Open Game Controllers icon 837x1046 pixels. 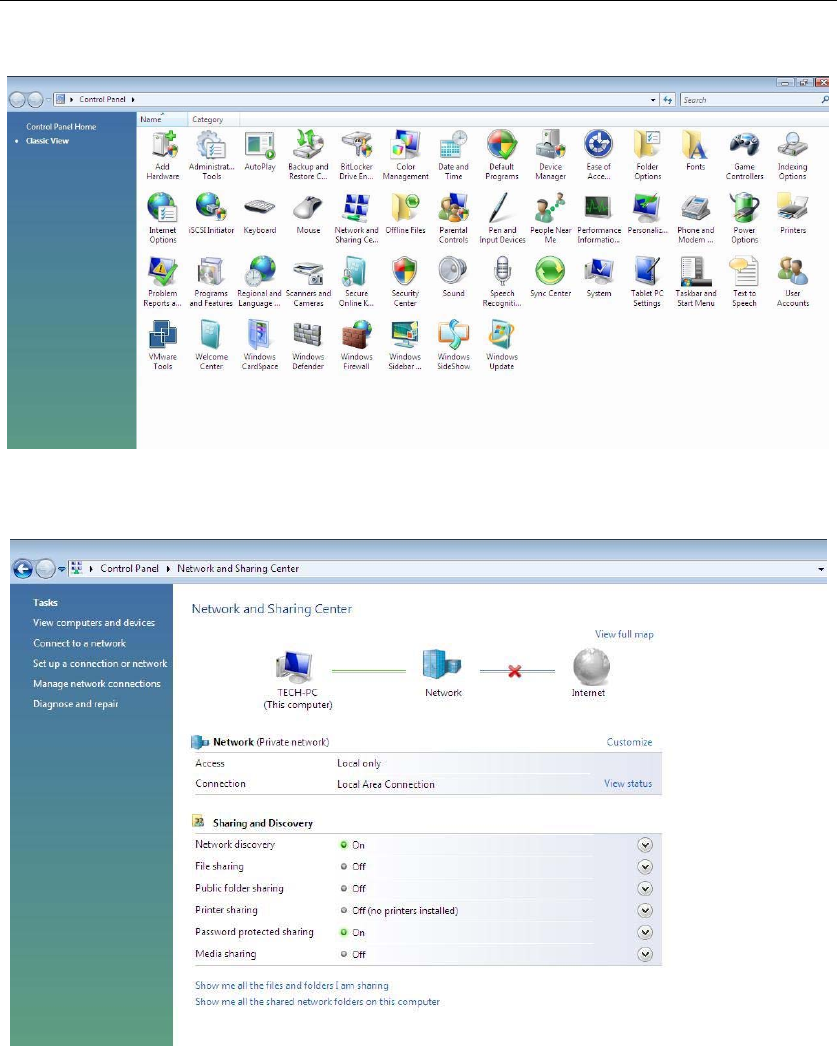point(744,155)
